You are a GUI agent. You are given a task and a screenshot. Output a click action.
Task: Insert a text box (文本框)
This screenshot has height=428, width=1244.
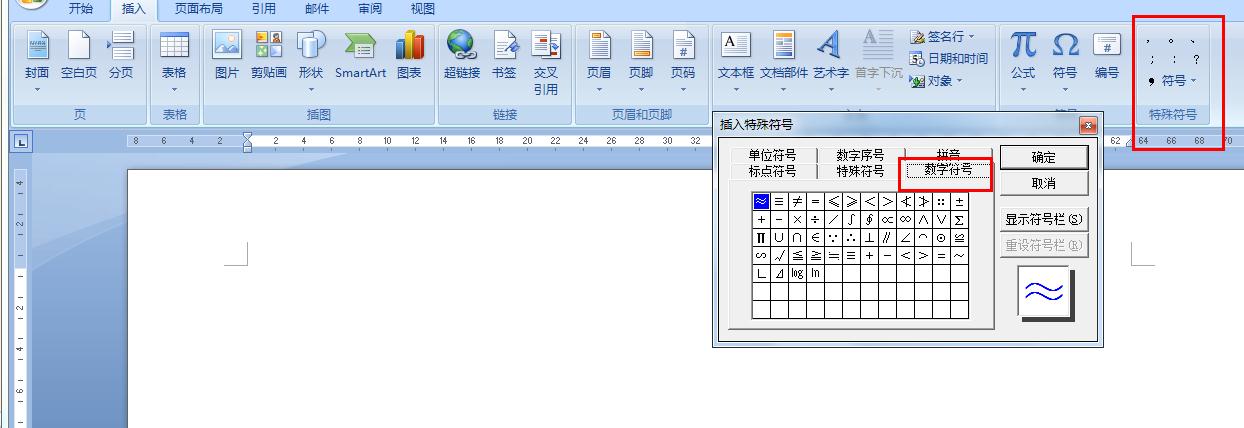pyautogui.click(x=736, y=62)
